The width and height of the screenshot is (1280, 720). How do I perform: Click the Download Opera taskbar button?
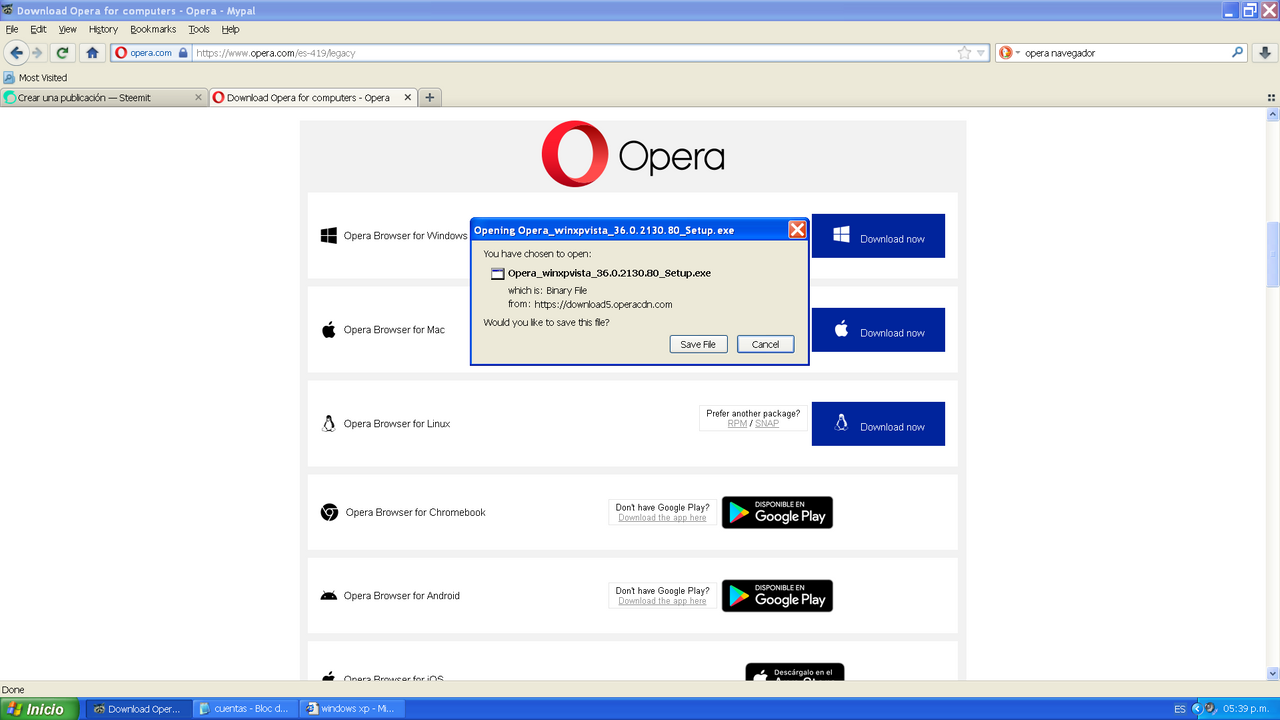click(136, 709)
